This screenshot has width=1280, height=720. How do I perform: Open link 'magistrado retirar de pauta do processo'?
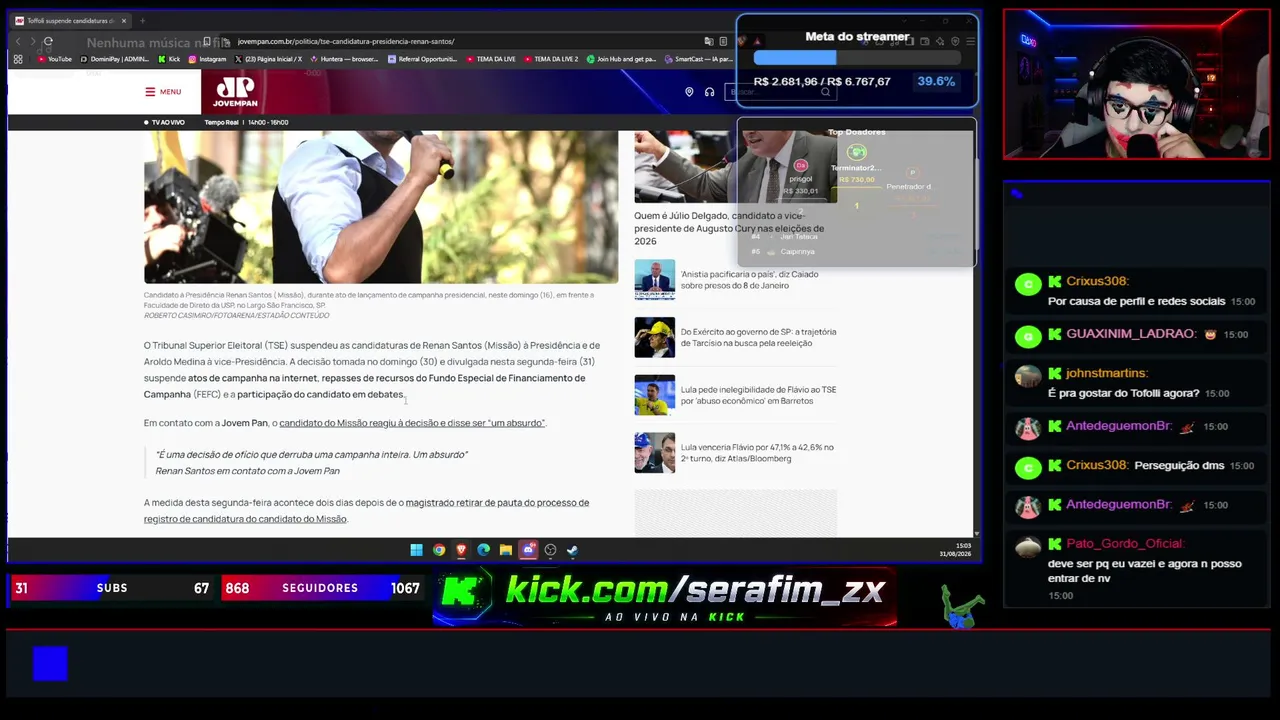(366, 511)
